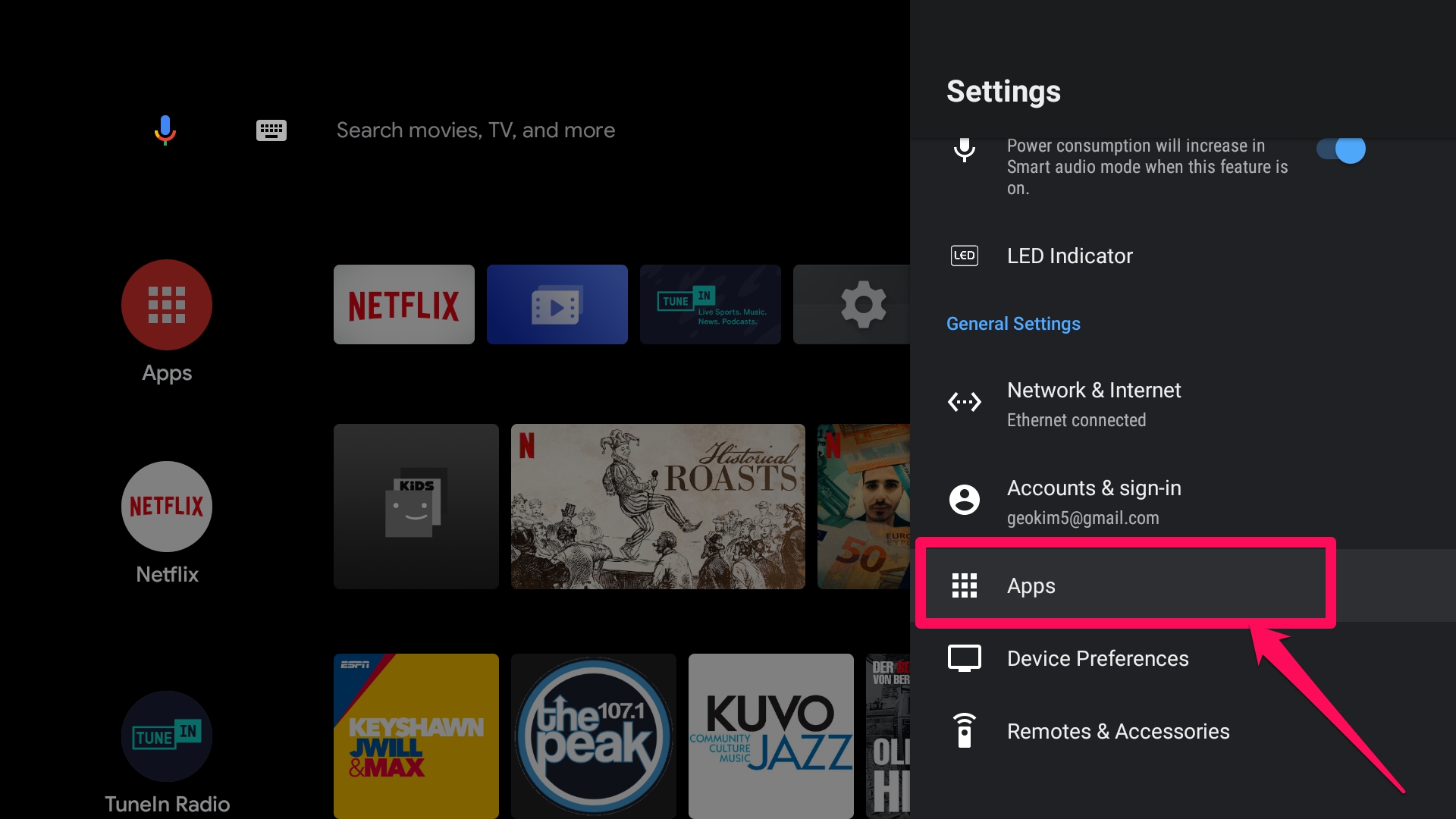
Task: Click the remote control icon
Action: (965, 731)
